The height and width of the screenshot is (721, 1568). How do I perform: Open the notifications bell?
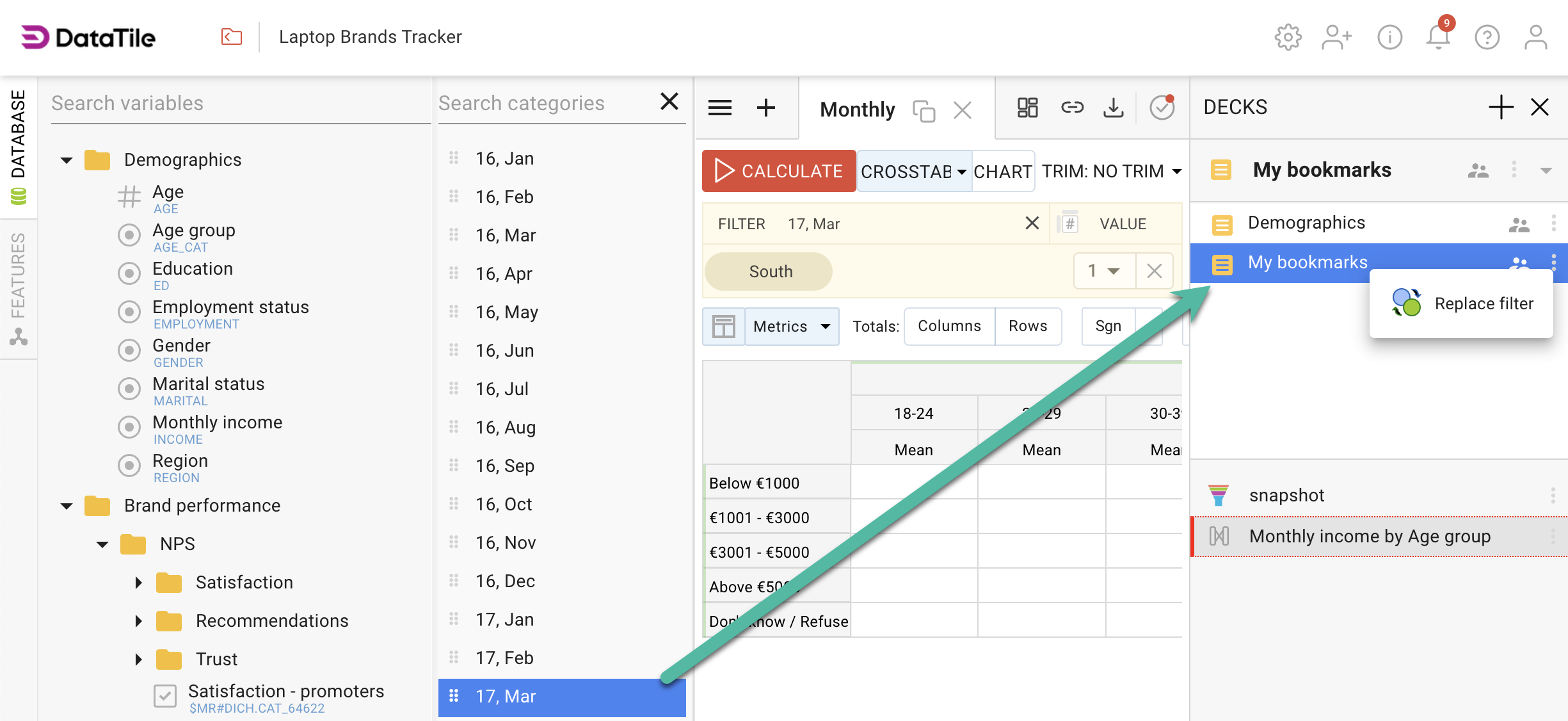1437,37
